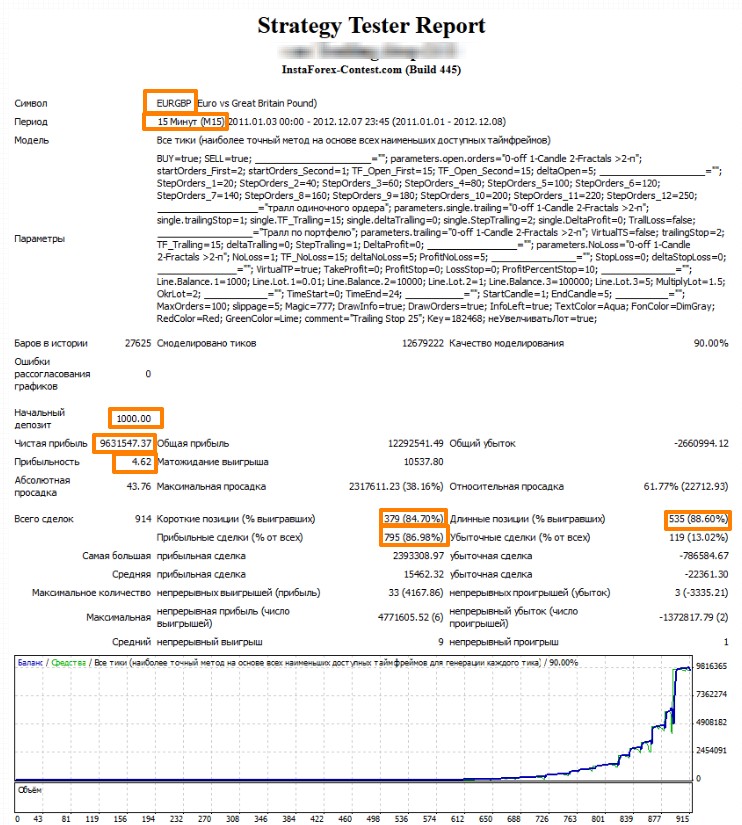742x825 pixels.
Task: Click the '4908182' chart axis value
Action: (x=711, y=722)
